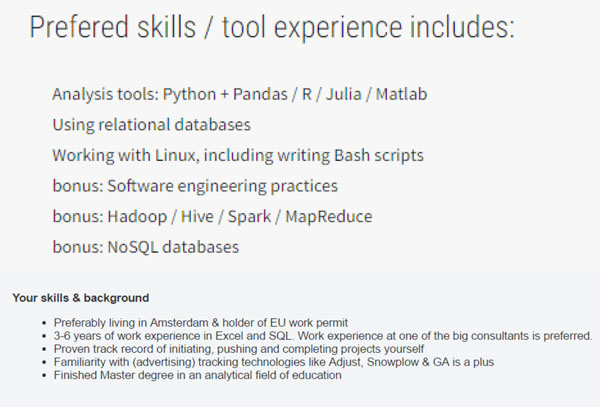Click the 'Using relational databases' text
This screenshot has width=600, height=407.
pos(152,125)
